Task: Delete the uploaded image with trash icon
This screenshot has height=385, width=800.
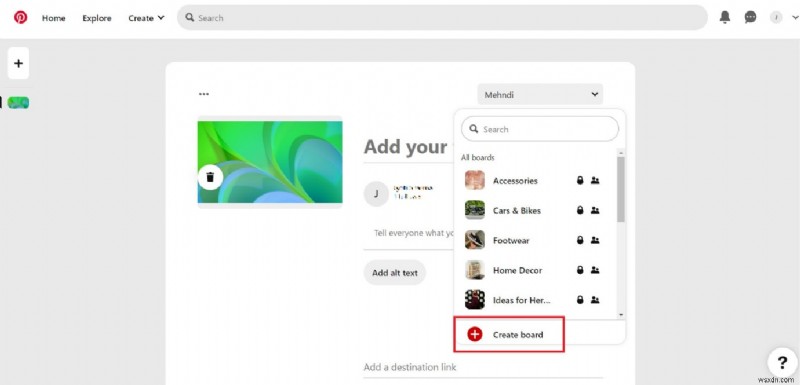Action: (x=210, y=177)
